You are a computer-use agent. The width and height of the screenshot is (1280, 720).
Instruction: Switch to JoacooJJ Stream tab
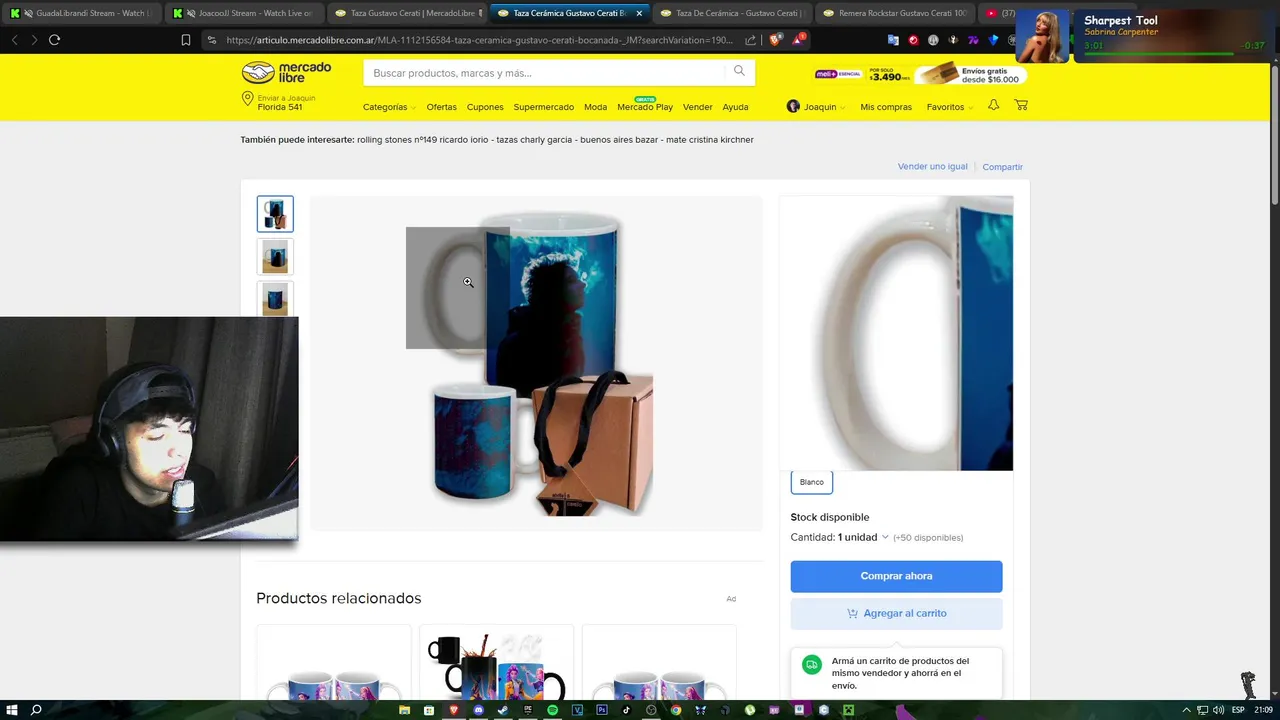247,13
